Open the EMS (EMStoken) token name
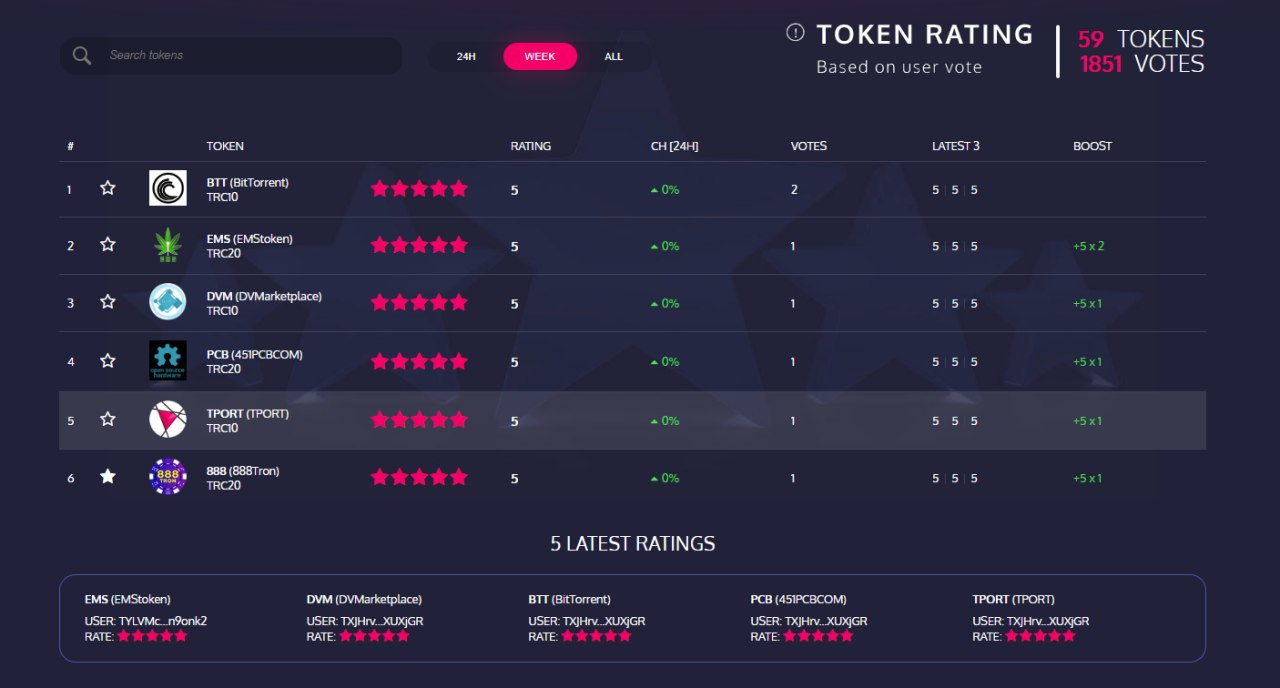 tap(249, 239)
